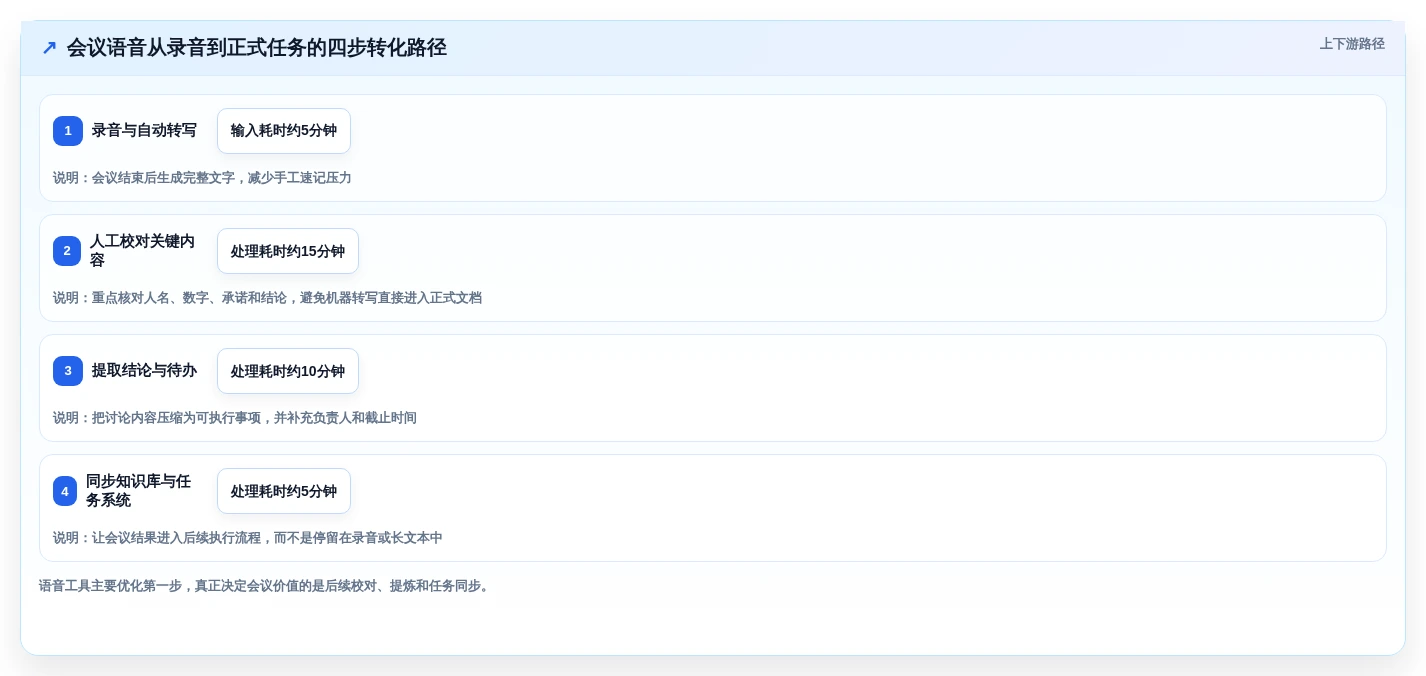Click the 同步知识库与任务系统 step title
The height and width of the screenshot is (676, 1426).
point(140,491)
